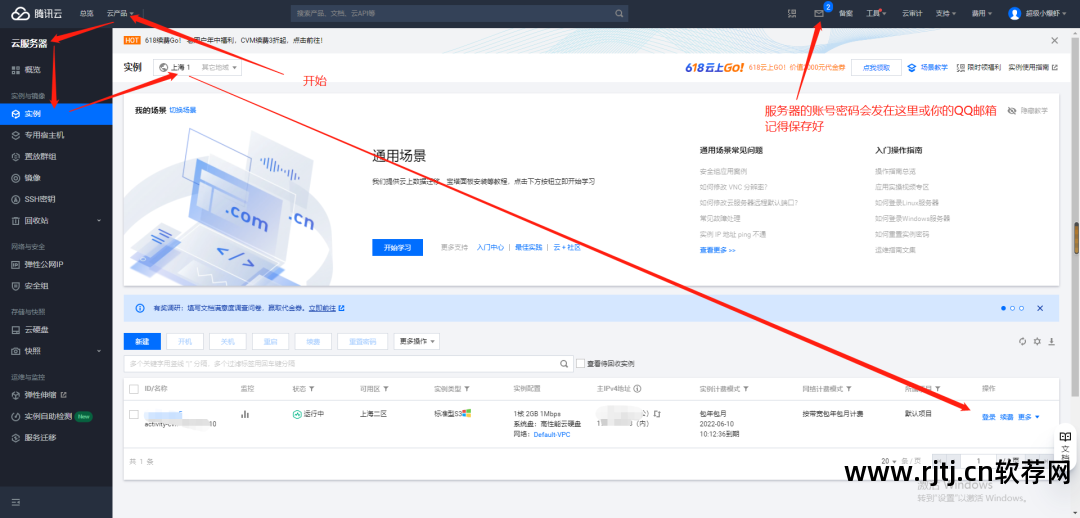The width and height of the screenshot is (1080, 518).
Task: Open the 云产品 dropdown menu
Action: 121,13
